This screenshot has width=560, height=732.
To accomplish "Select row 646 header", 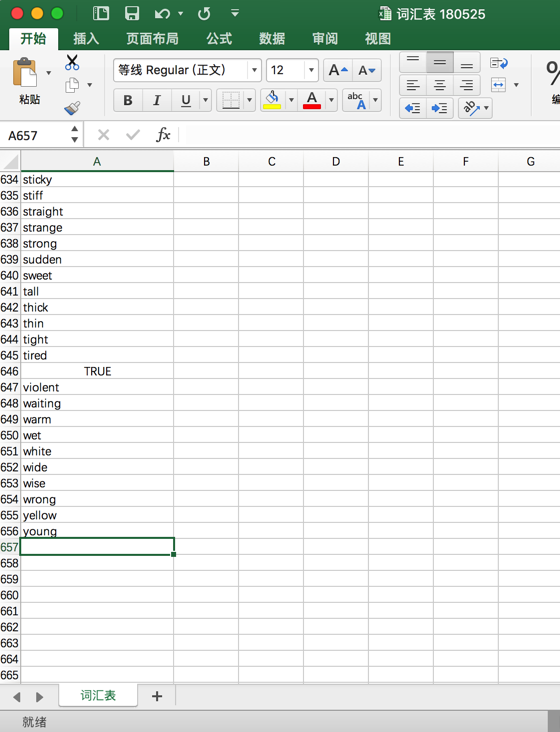I will tap(10, 371).
